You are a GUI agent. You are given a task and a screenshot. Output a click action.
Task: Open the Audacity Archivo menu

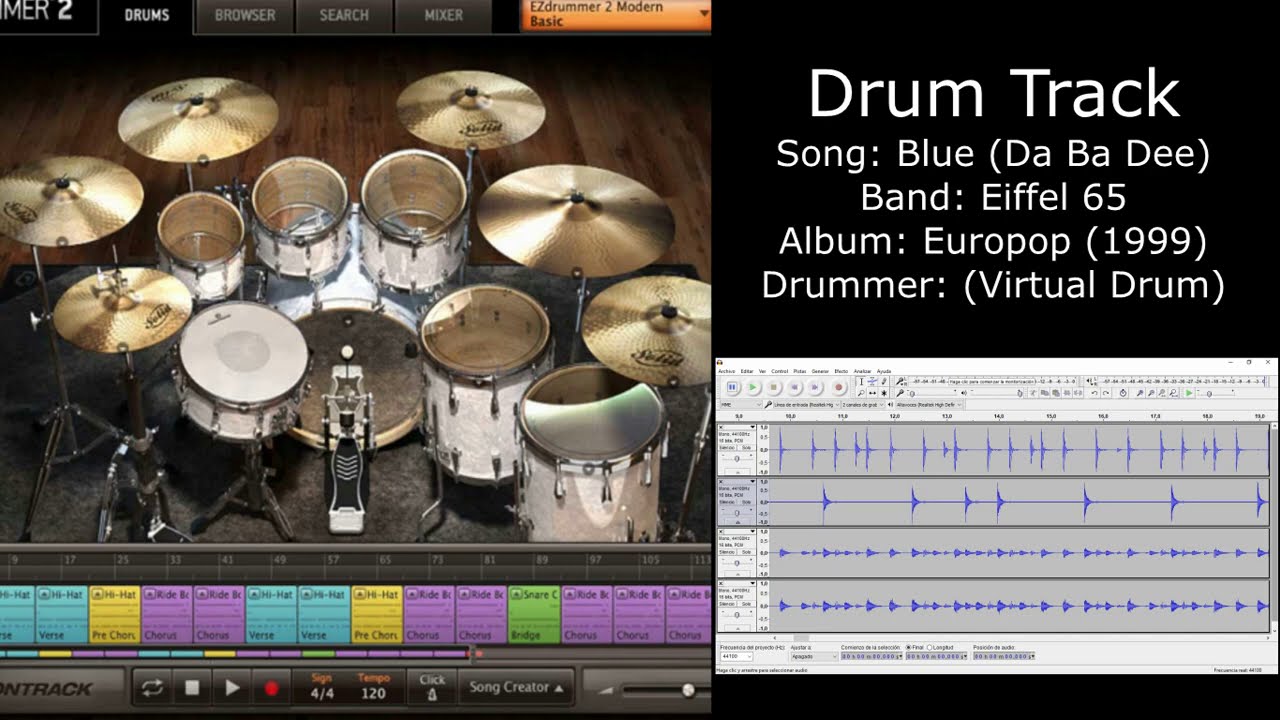(x=727, y=371)
